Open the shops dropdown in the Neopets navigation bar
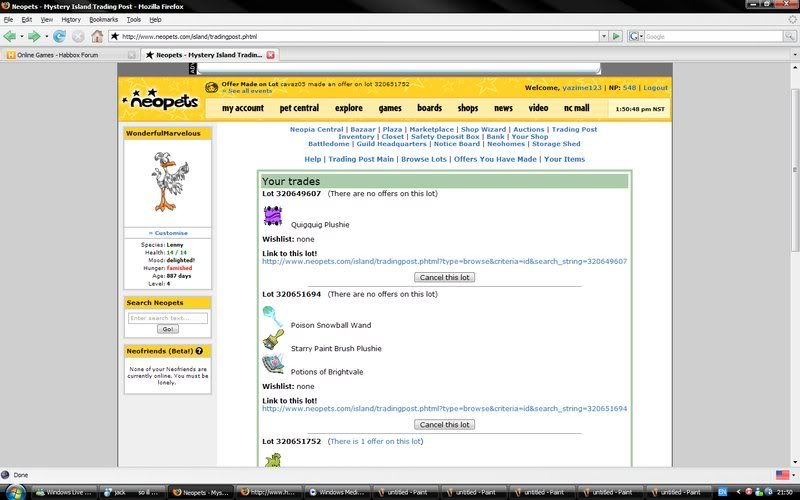 coord(468,108)
